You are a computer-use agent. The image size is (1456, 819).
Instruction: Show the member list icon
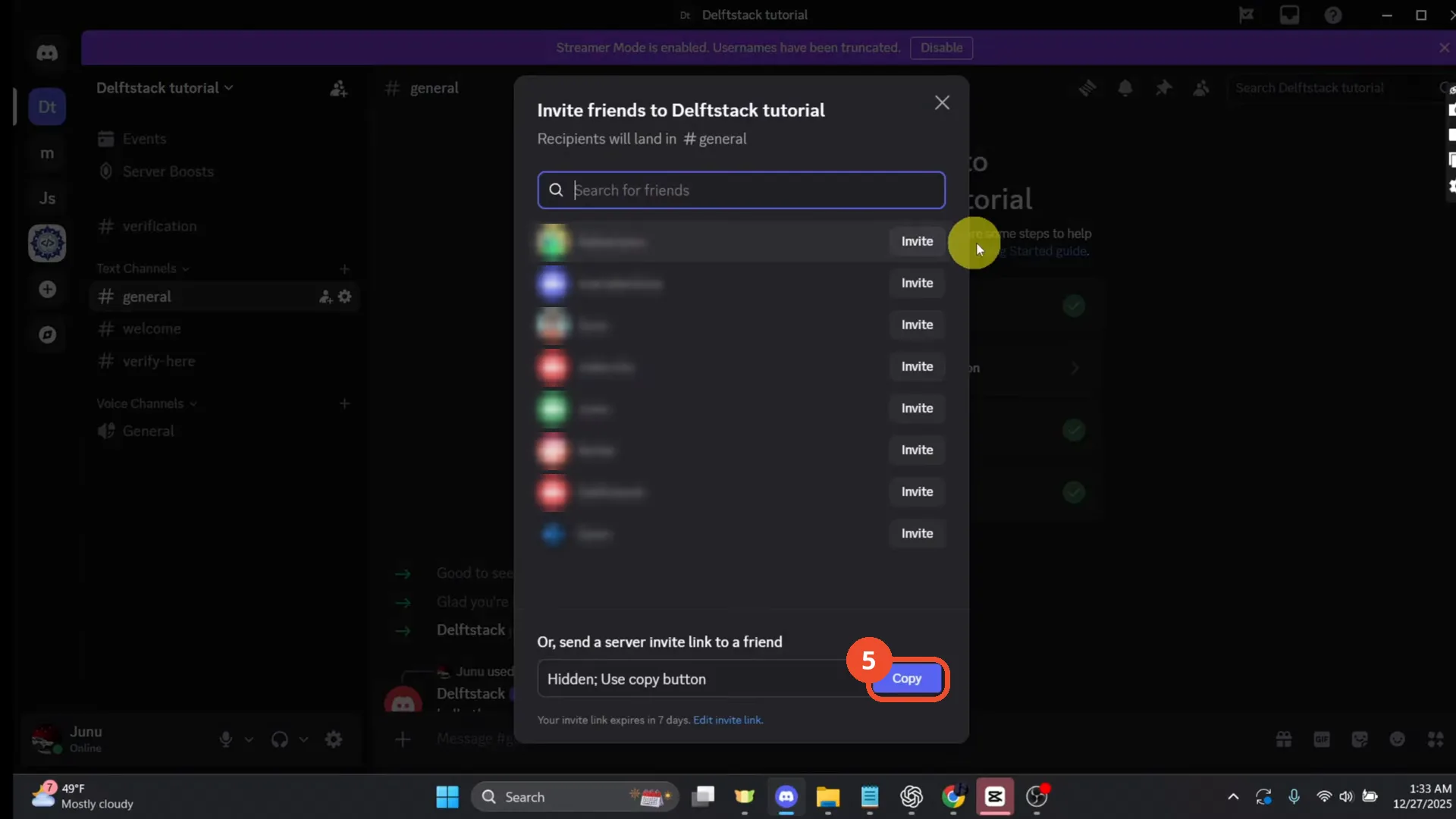click(x=1201, y=88)
